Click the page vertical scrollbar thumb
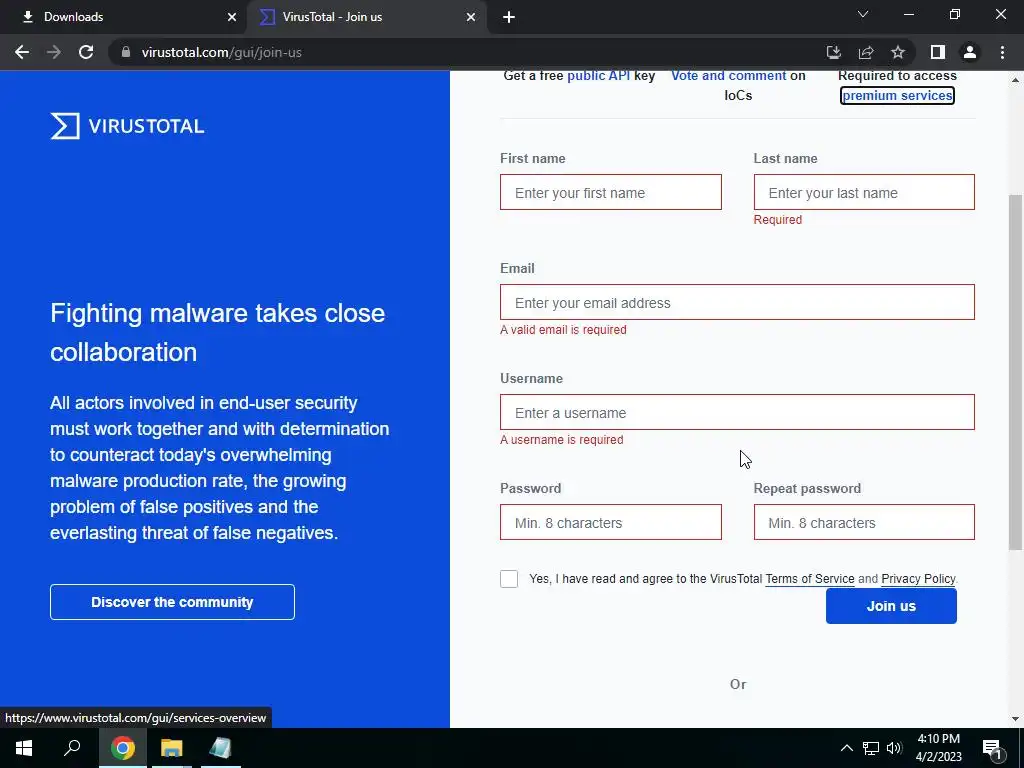Screen dimensions: 1024x768 pos(1016,372)
